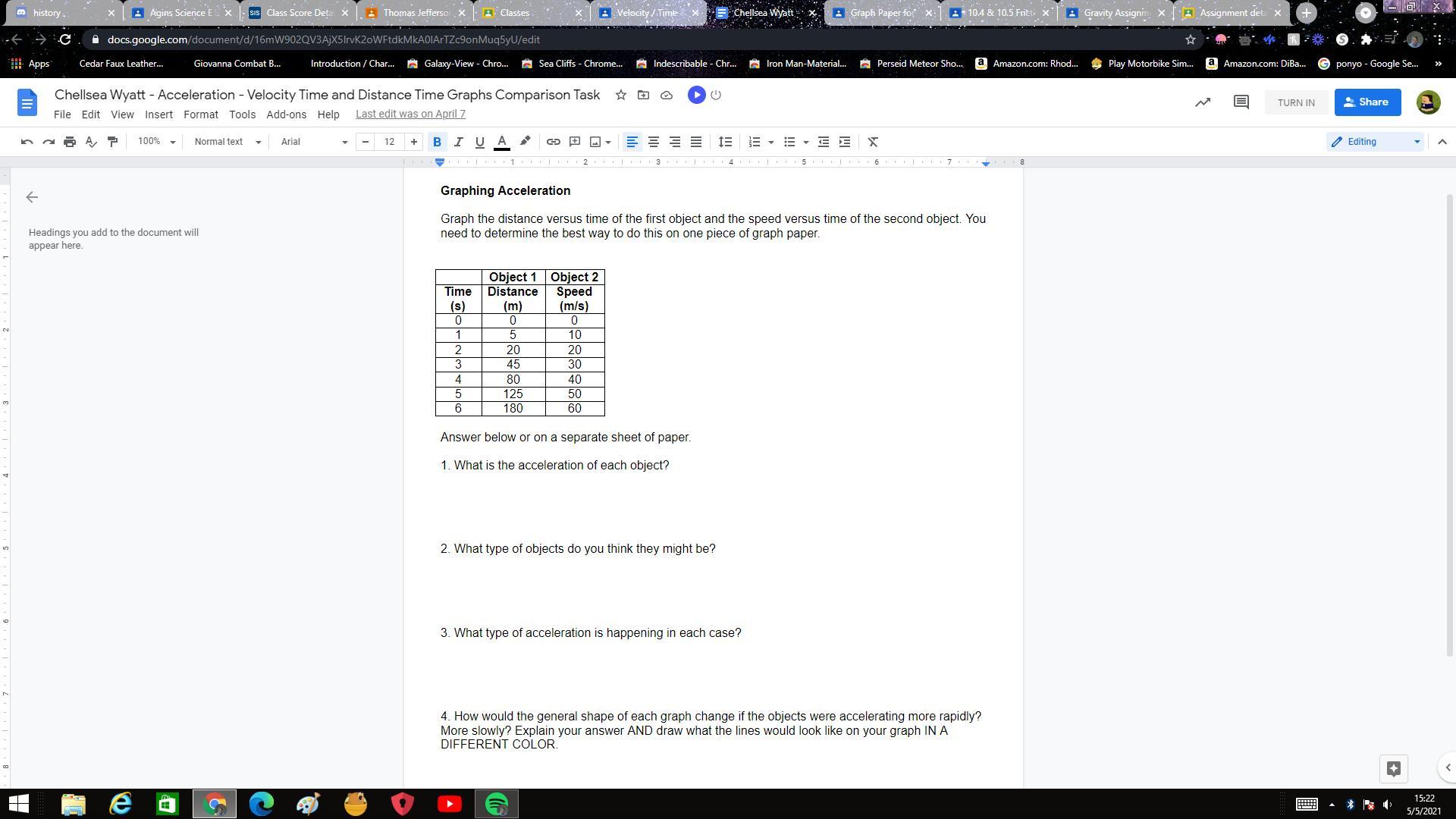Toggle underline formatting
Viewport: 1456px width, 819px height.
pos(479,142)
